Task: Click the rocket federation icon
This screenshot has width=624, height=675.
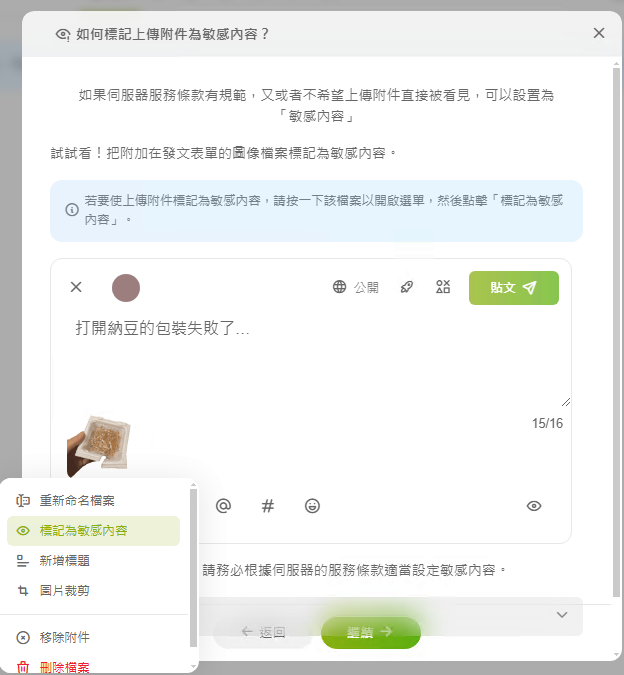Action: (407, 287)
